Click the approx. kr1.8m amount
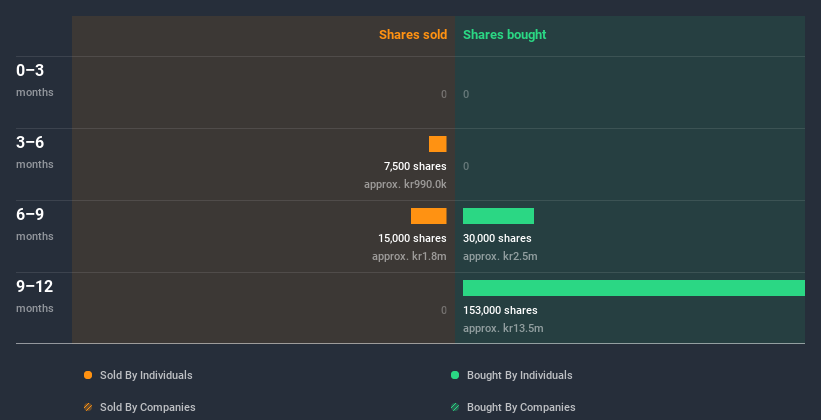Viewport: 821px width, 420px height. click(409, 257)
